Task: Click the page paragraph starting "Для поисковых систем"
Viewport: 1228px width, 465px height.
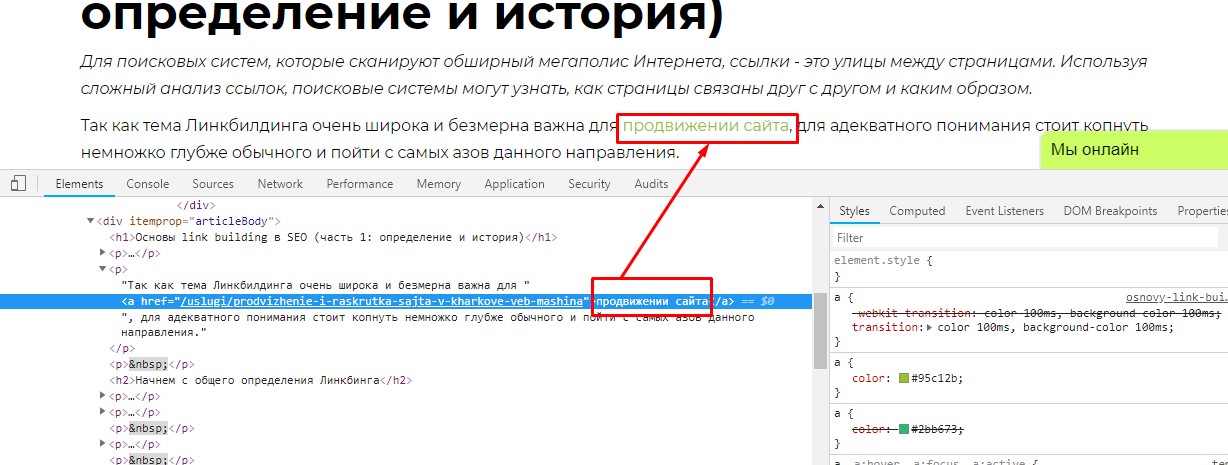Action: click(x=614, y=74)
